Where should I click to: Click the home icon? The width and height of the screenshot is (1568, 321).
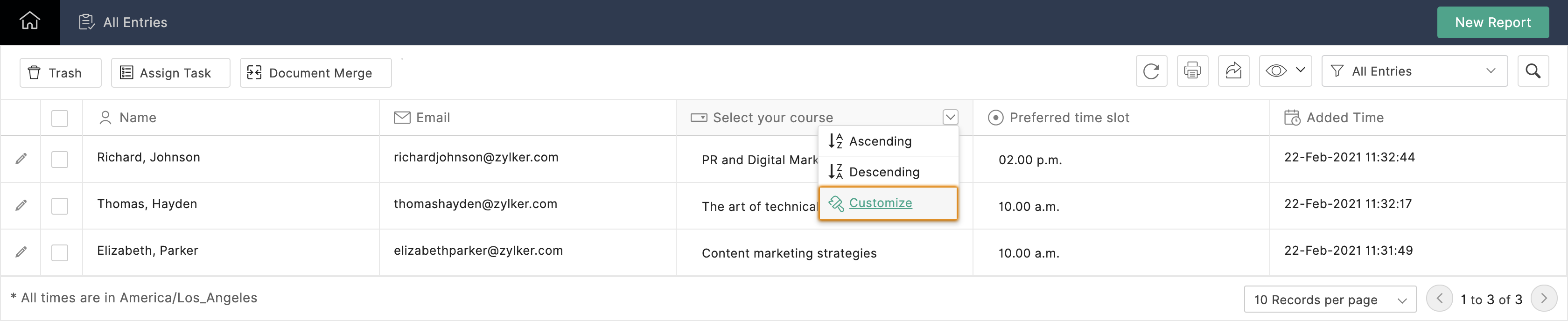tap(29, 21)
